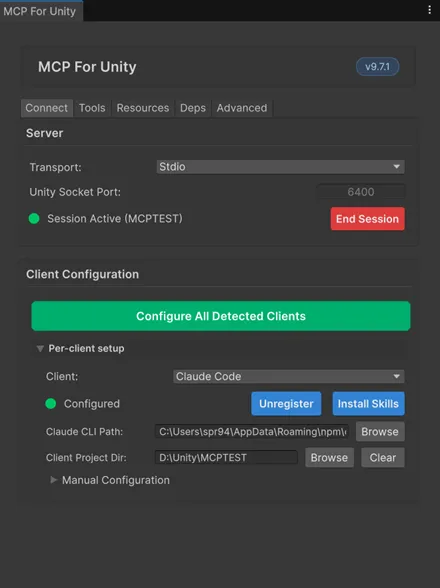Click the Client Project Dir field
440x588 pixels.
point(226,458)
